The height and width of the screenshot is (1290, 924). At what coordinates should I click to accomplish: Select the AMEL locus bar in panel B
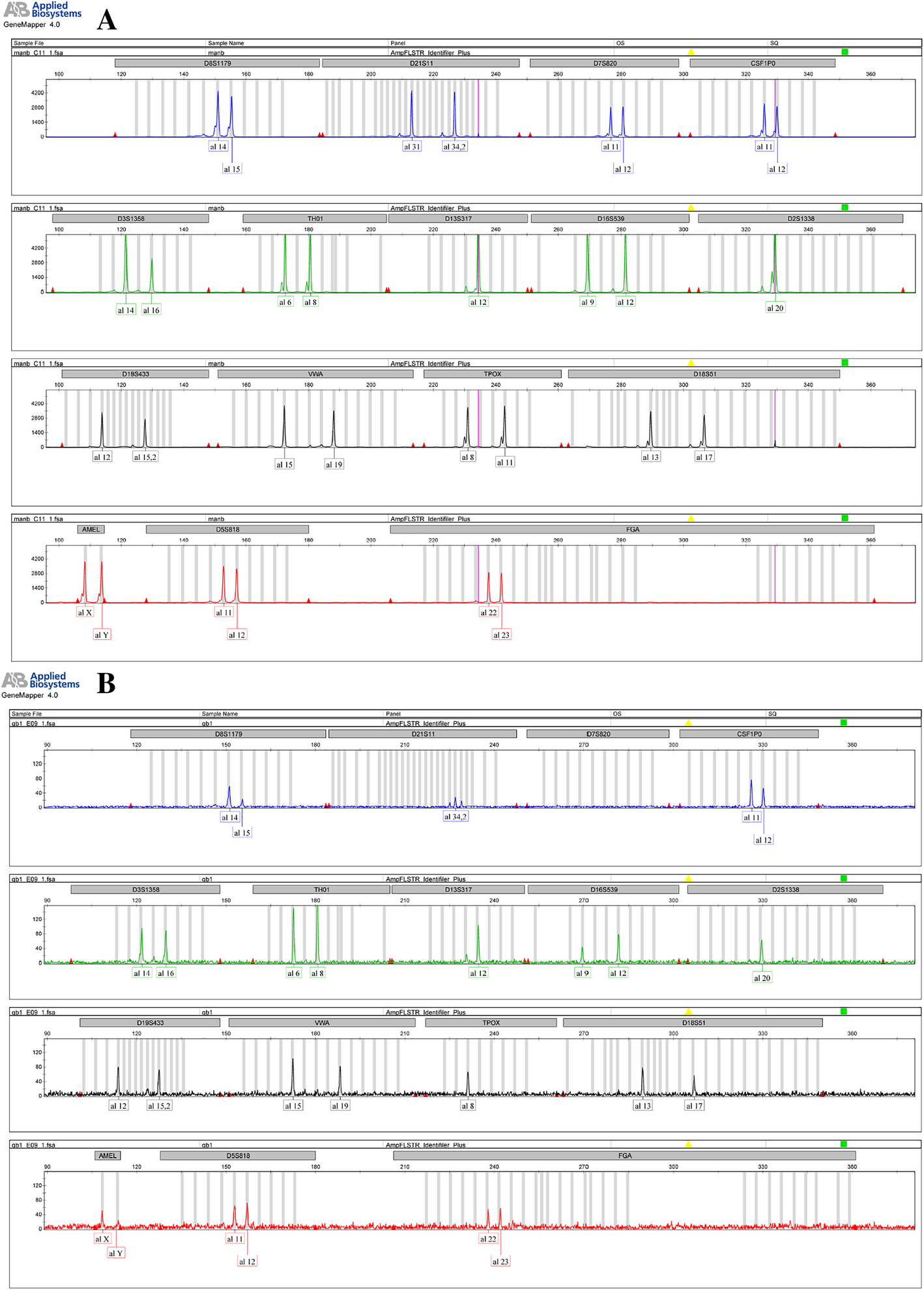coord(108,1156)
